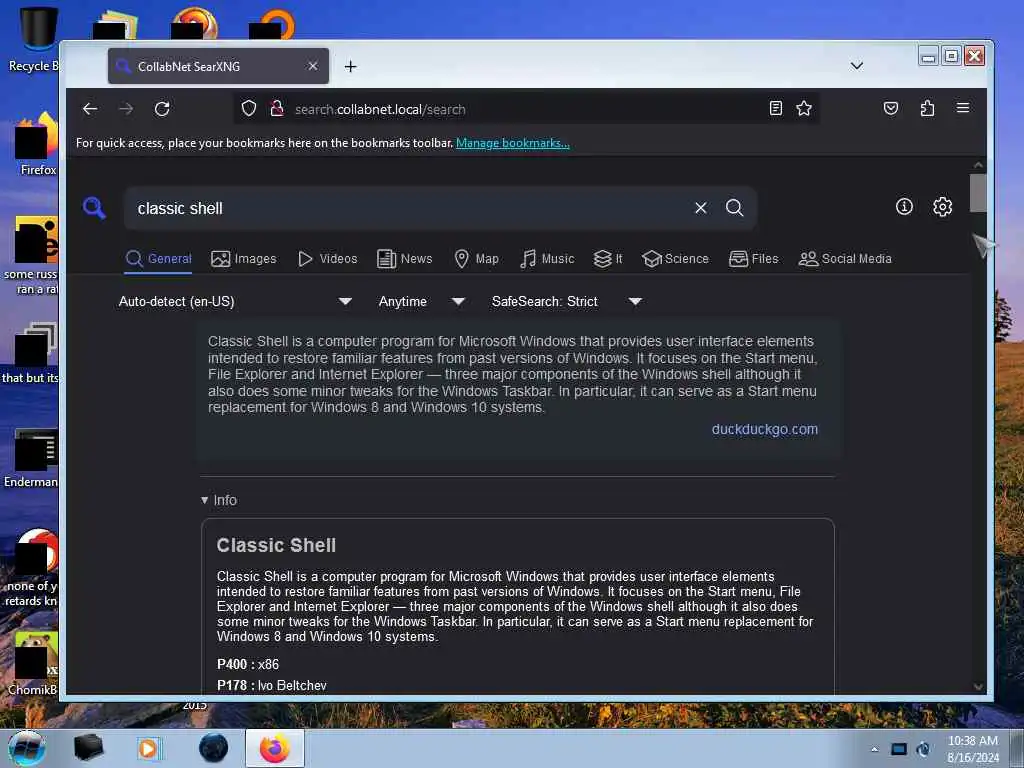
Task: Open the Windows Start button
Action: [x=27, y=748]
